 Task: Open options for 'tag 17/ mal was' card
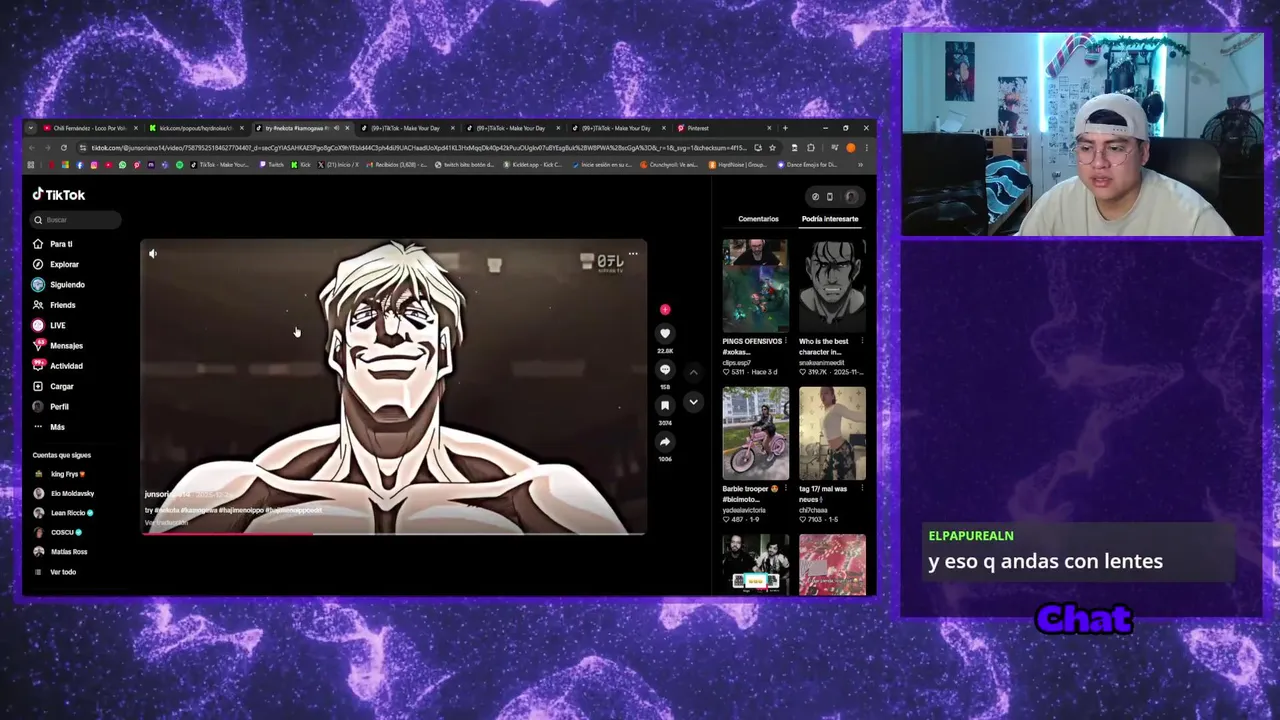(x=862, y=489)
